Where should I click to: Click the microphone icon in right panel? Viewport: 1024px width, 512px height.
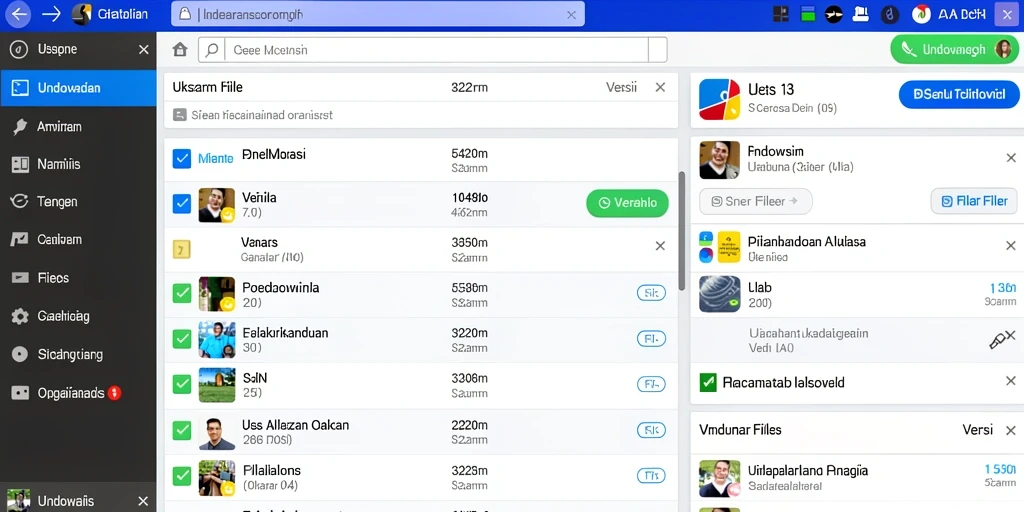[997, 341]
